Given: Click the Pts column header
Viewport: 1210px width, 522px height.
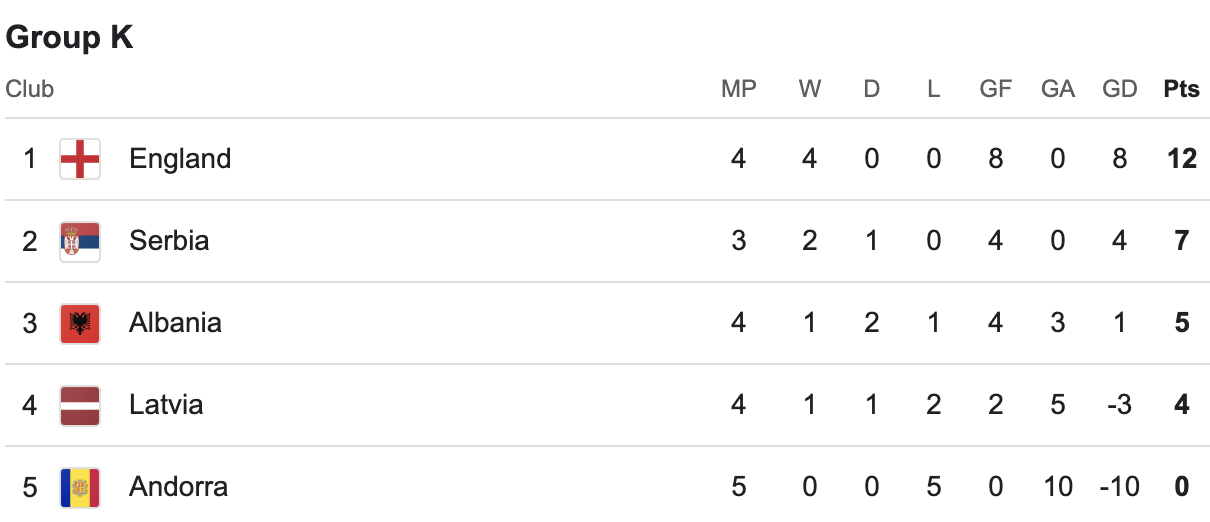Looking at the screenshot, I should 1181,89.
